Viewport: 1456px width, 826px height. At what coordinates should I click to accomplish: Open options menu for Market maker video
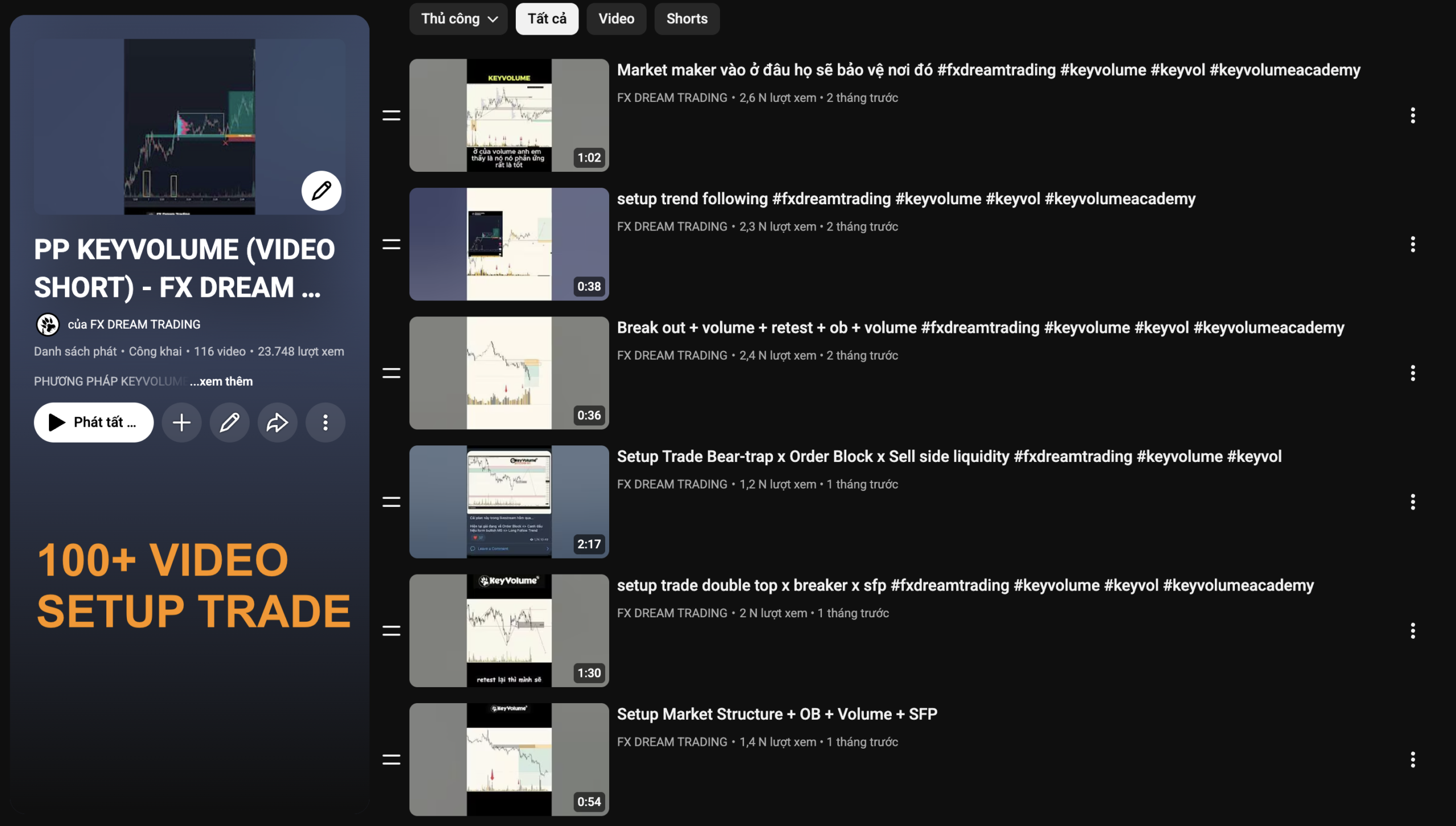1413,115
